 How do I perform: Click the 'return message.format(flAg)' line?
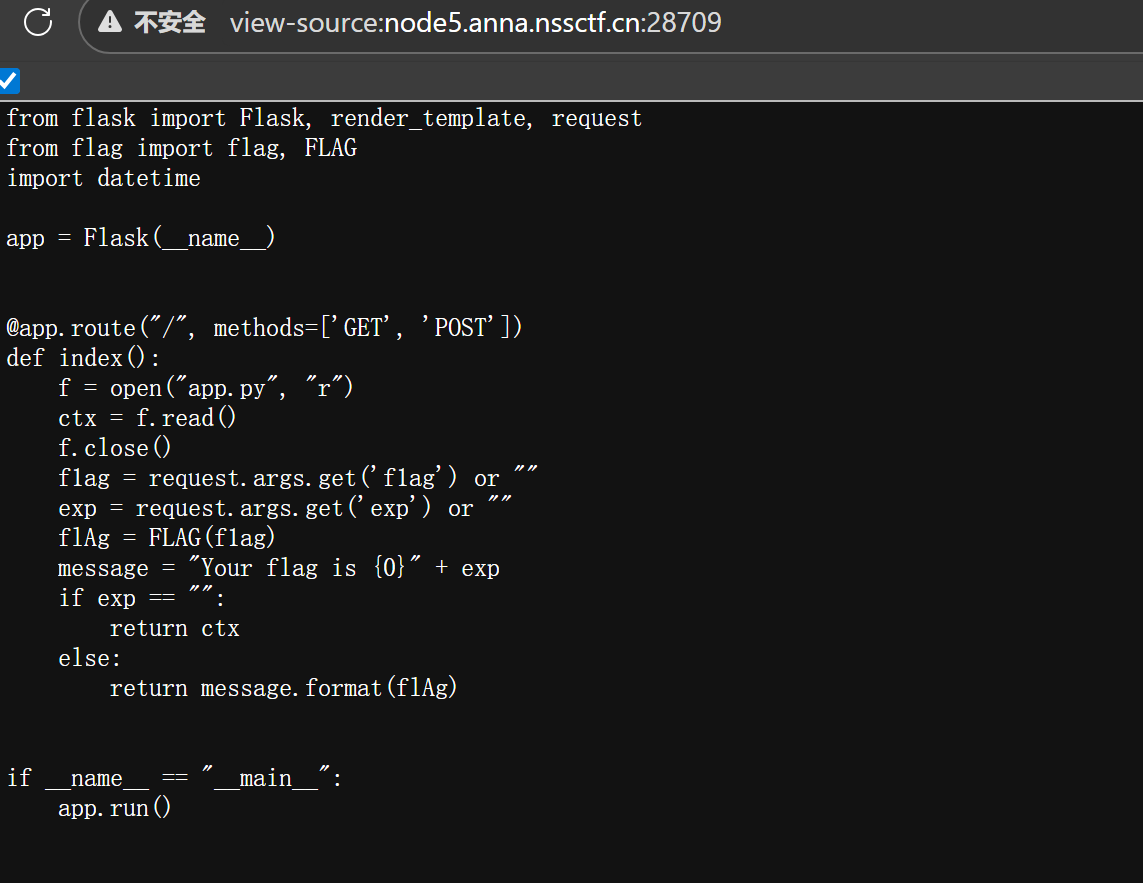[284, 688]
